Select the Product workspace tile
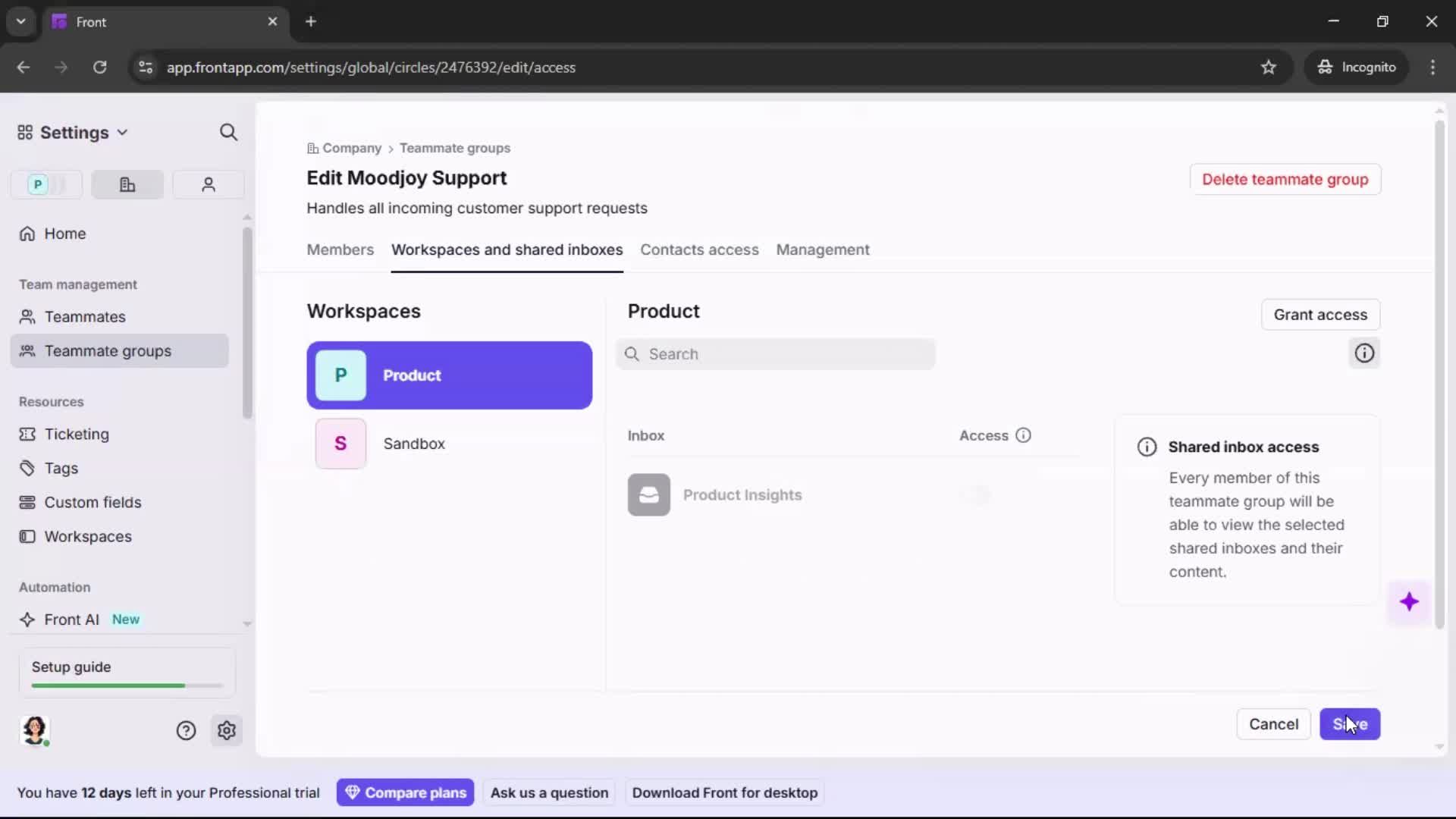This screenshot has height=819, width=1456. coord(449,375)
